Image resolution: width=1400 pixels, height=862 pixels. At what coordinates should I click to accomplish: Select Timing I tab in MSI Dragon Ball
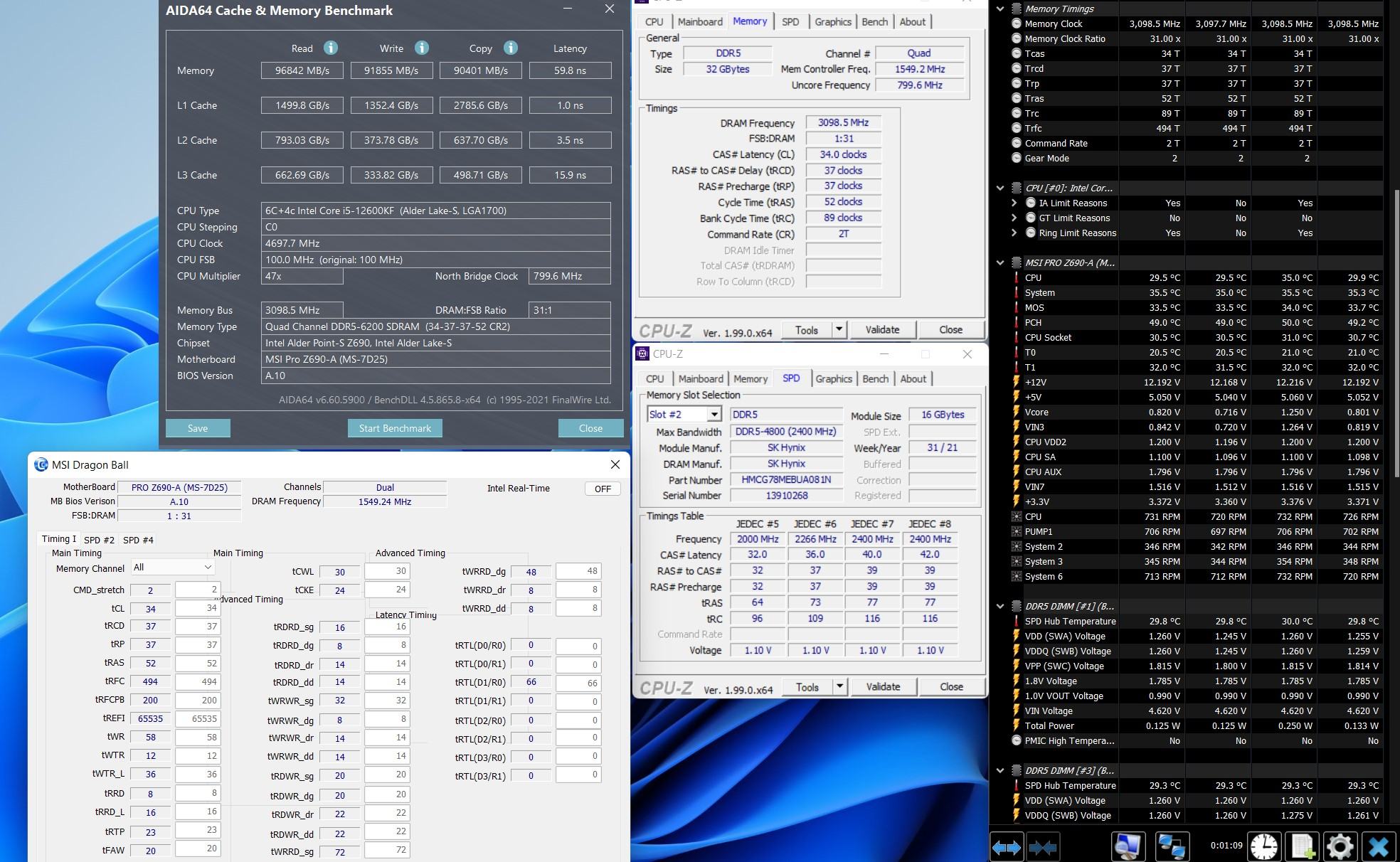tap(58, 538)
